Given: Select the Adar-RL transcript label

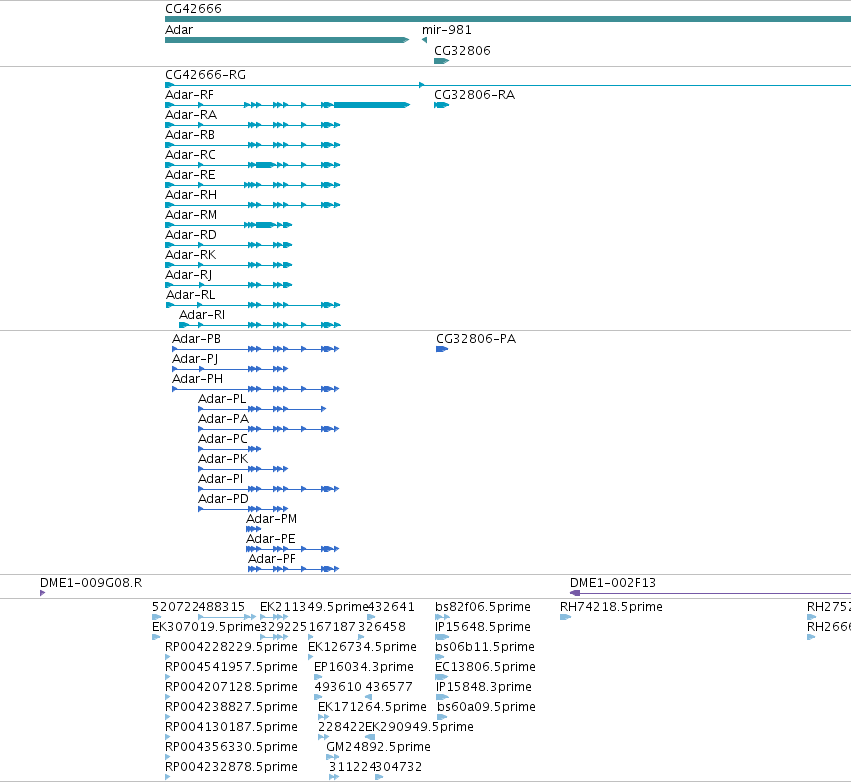Looking at the screenshot, I should click(190, 295).
